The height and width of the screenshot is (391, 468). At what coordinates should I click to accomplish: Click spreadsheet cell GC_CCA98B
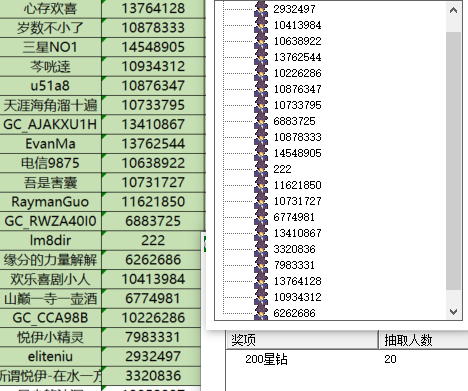coord(50,318)
